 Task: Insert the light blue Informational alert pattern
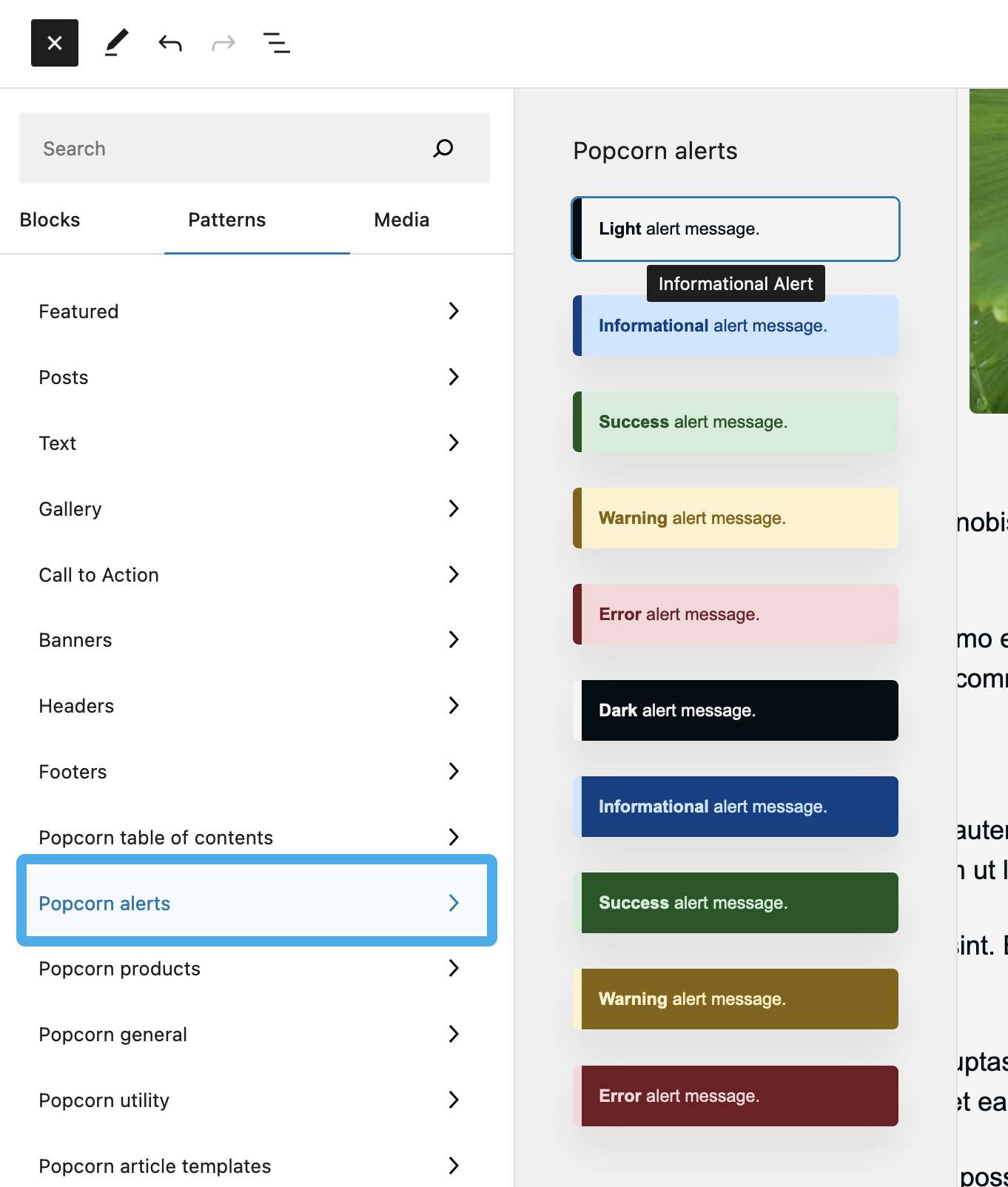coord(736,326)
